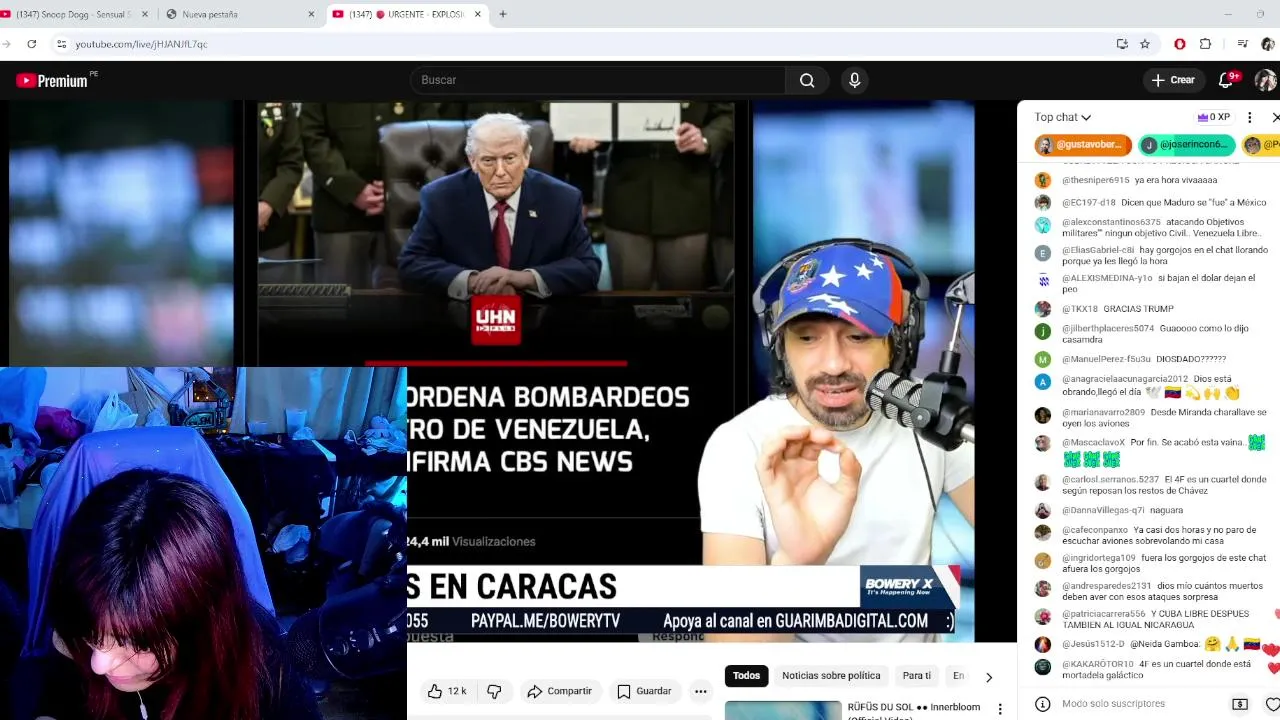Click @EliasGabriel-c8i chat message

coord(1150,255)
